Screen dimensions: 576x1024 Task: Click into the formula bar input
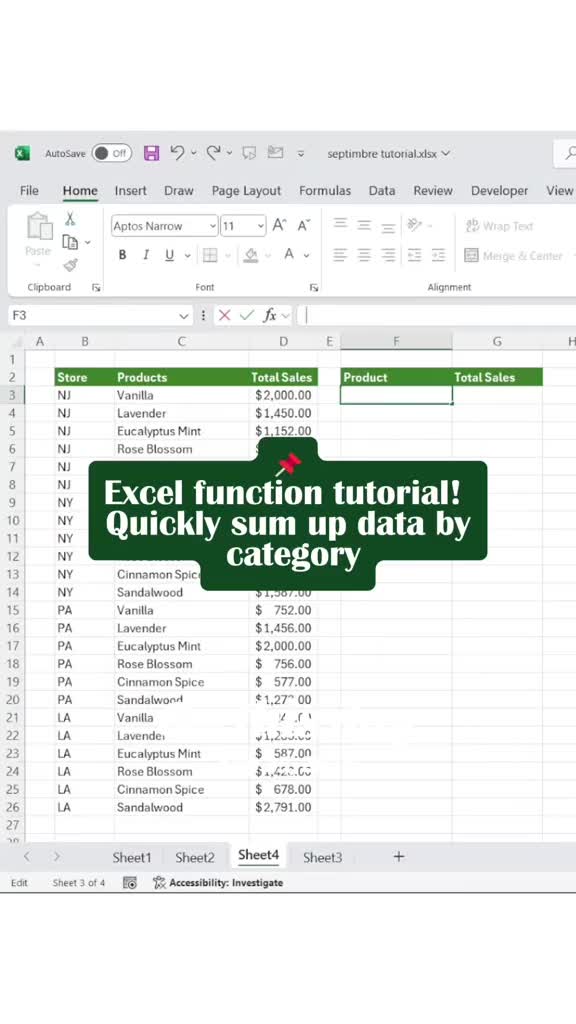tap(438, 315)
